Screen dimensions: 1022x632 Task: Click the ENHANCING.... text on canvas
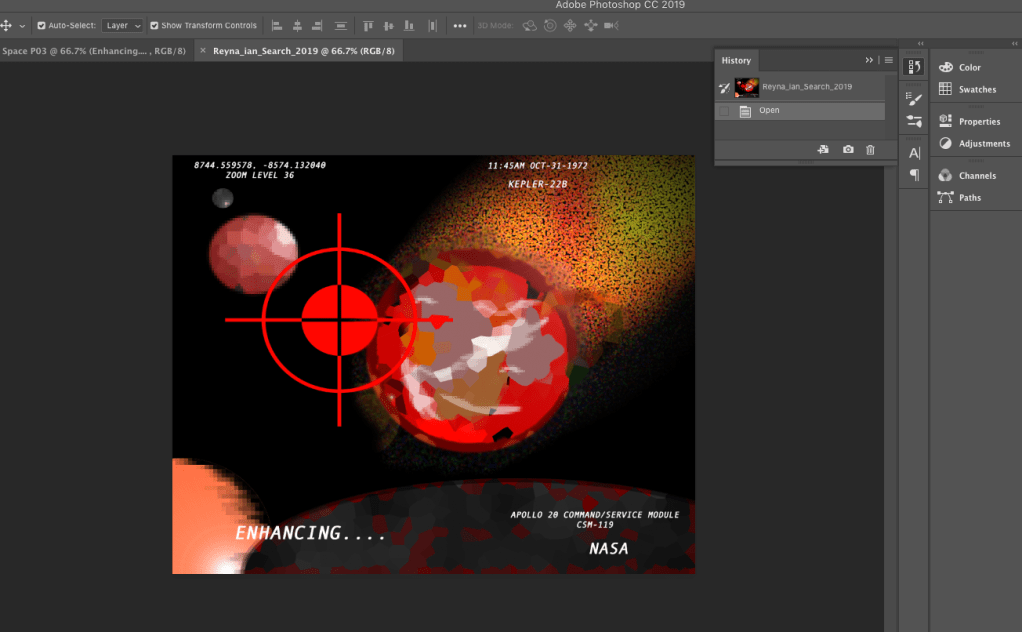pos(310,533)
